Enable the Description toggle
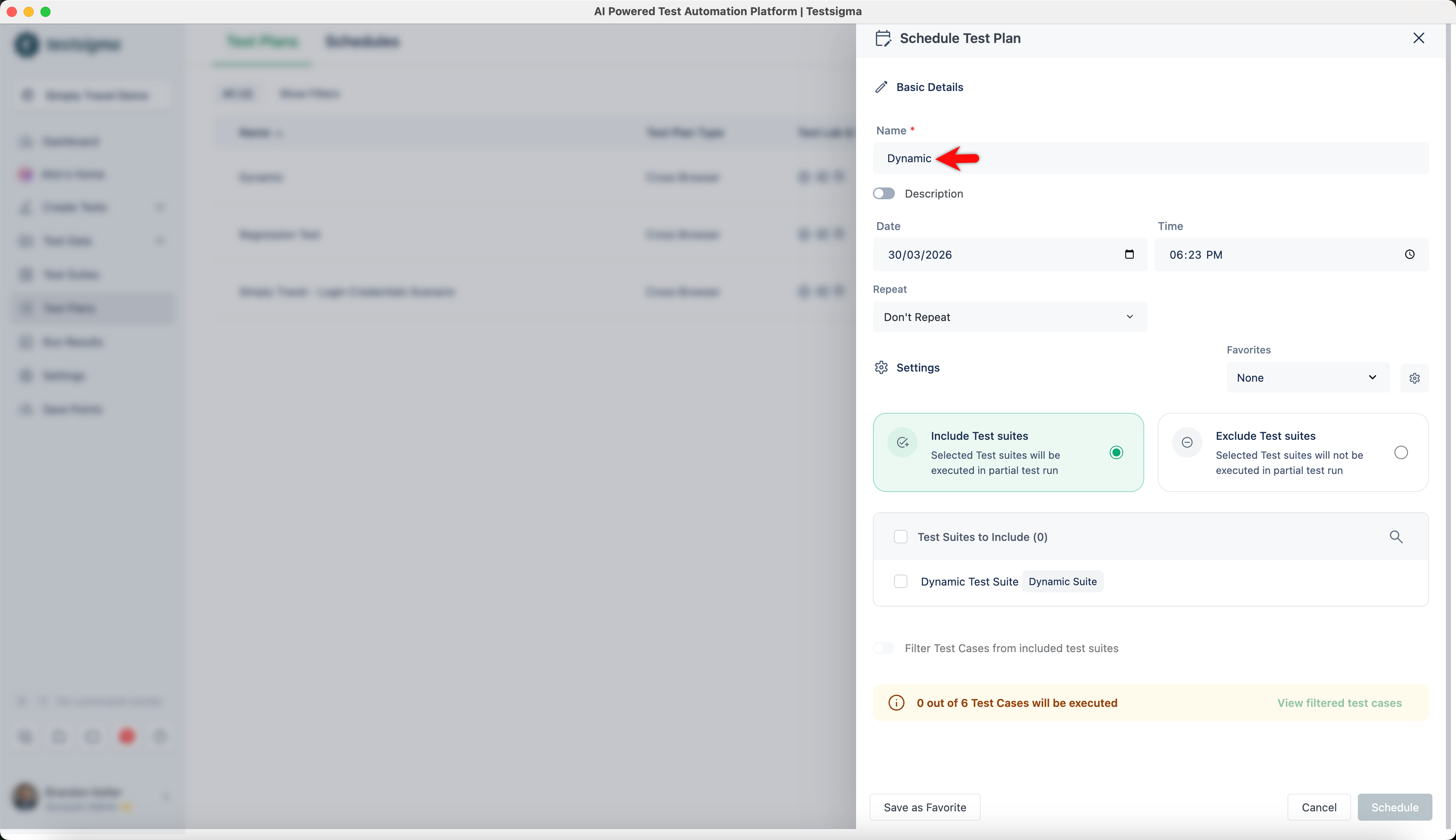Image resolution: width=1456 pixels, height=840 pixels. tap(884, 194)
